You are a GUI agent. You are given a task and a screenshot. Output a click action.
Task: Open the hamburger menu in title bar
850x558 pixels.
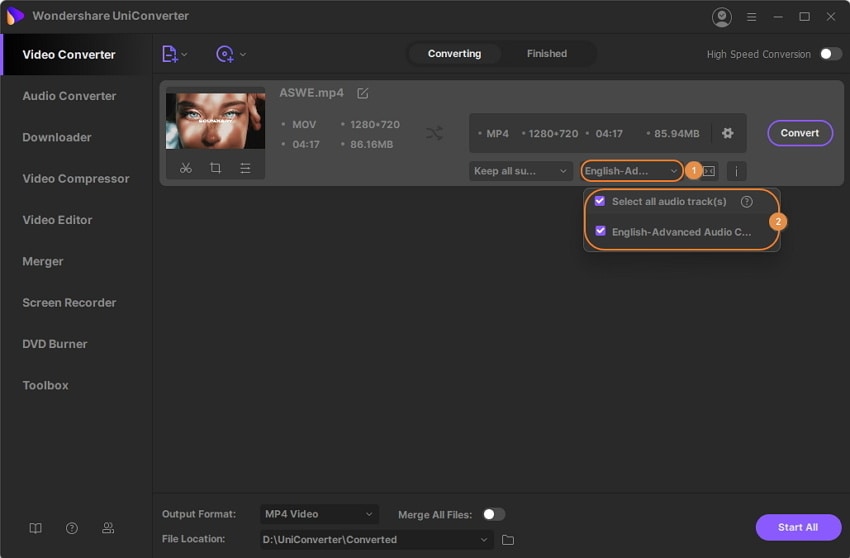click(x=751, y=17)
